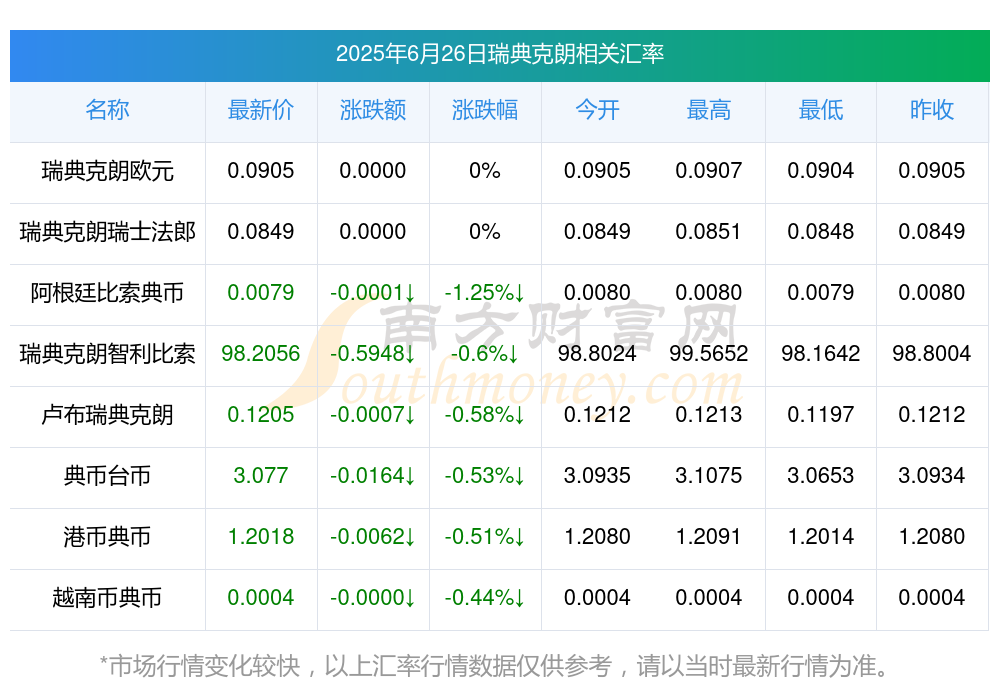This screenshot has width=1000, height=698.
Task: Click the low value 0.0848
Action: pyautogui.click(x=821, y=232)
